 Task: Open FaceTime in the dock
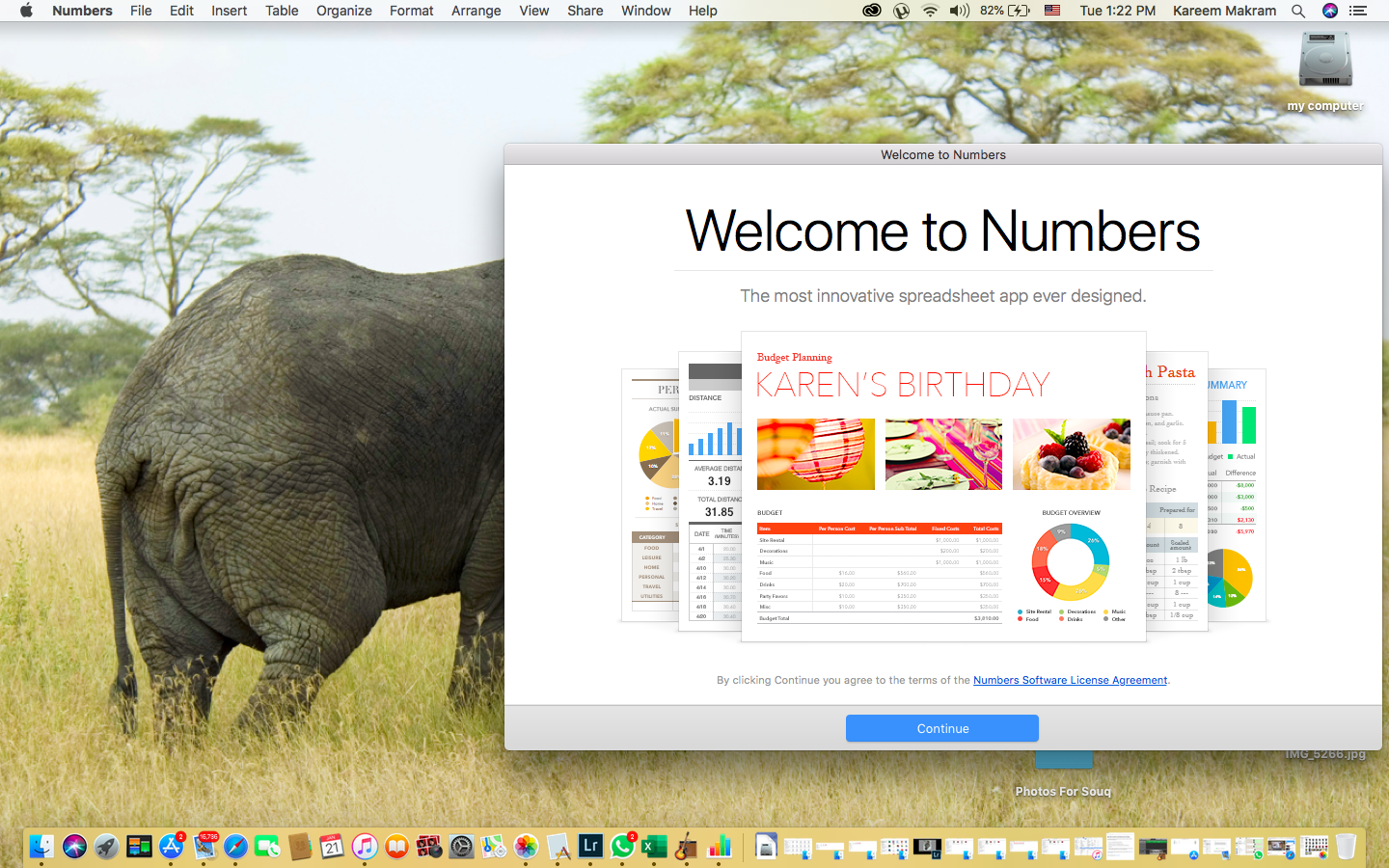coord(267,846)
